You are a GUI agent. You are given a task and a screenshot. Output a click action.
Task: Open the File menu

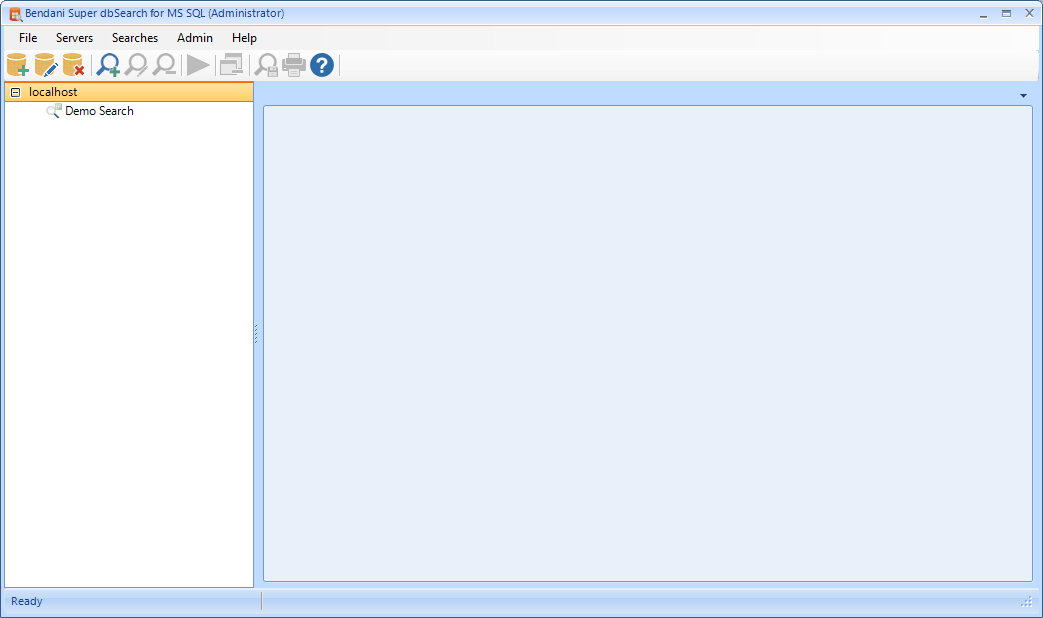[x=28, y=38]
